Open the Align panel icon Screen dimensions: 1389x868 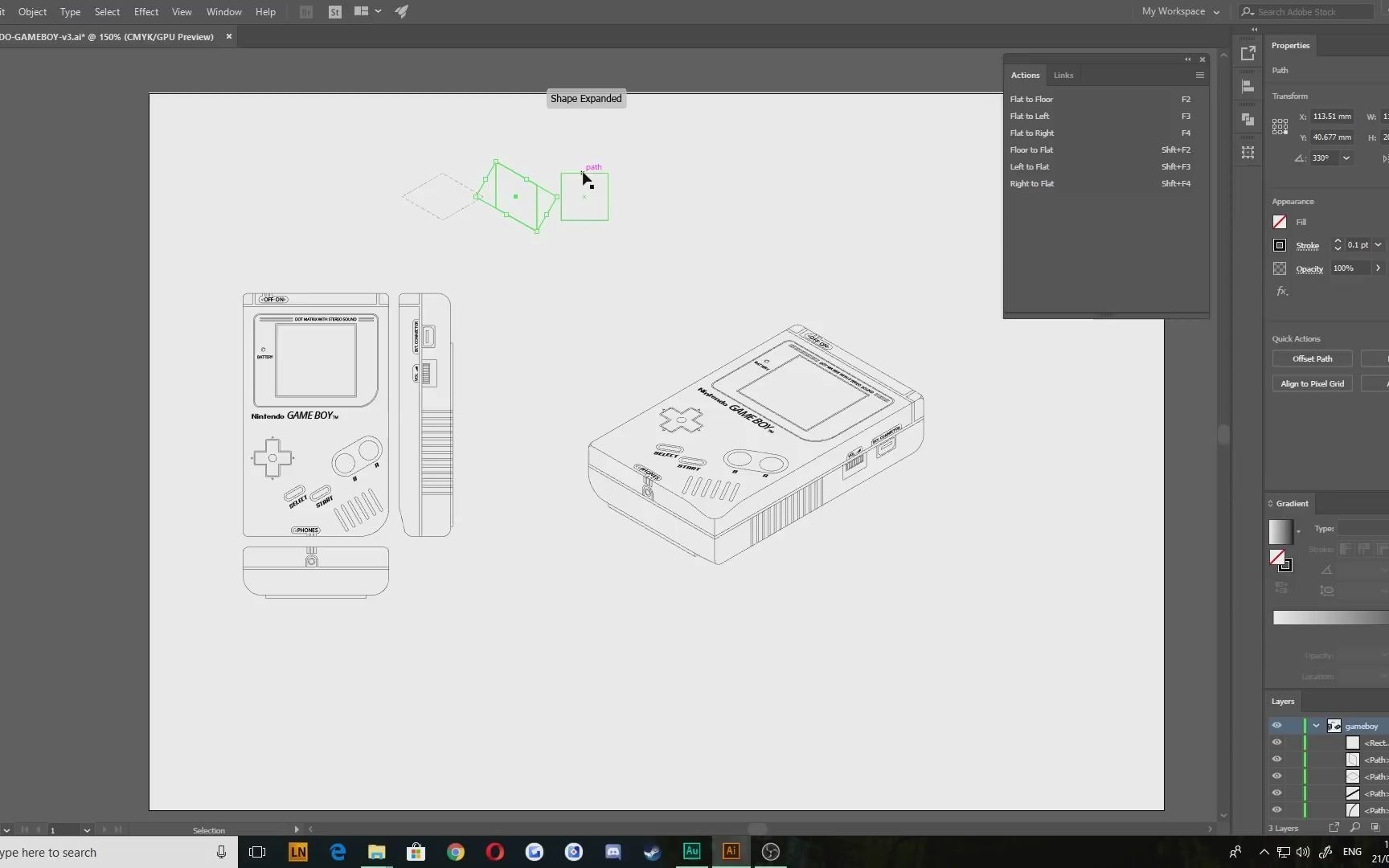pyautogui.click(x=1248, y=86)
